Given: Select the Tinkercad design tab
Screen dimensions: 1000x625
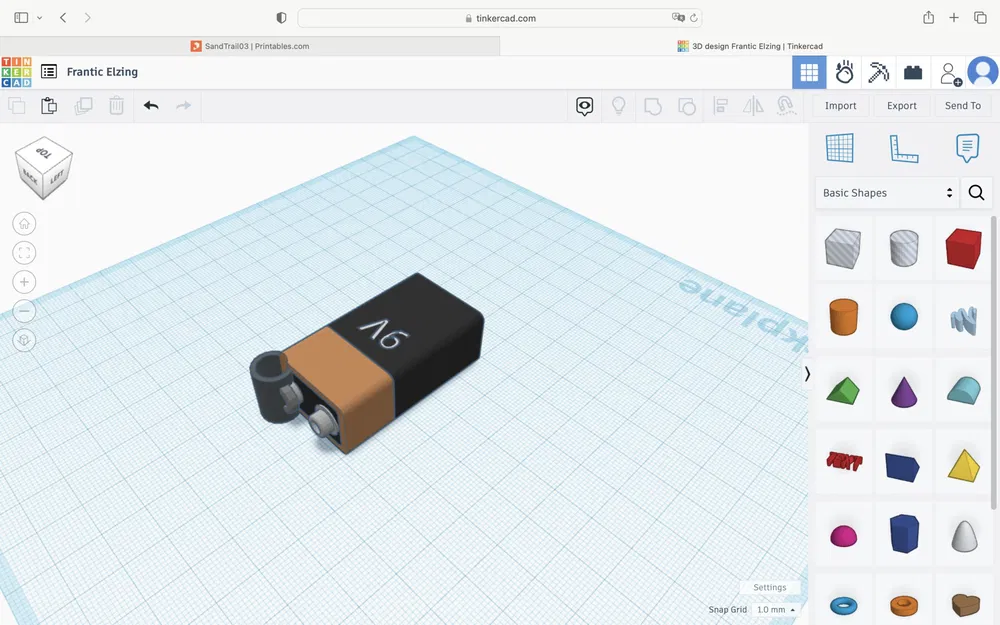Looking at the screenshot, I should [x=752, y=45].
